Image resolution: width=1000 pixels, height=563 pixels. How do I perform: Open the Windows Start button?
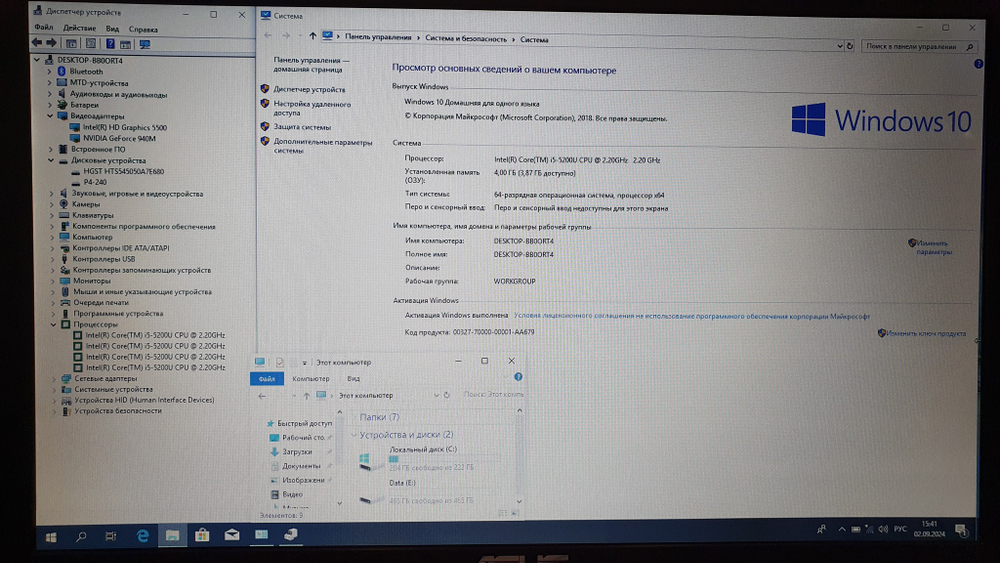click(x=51, y=537)
